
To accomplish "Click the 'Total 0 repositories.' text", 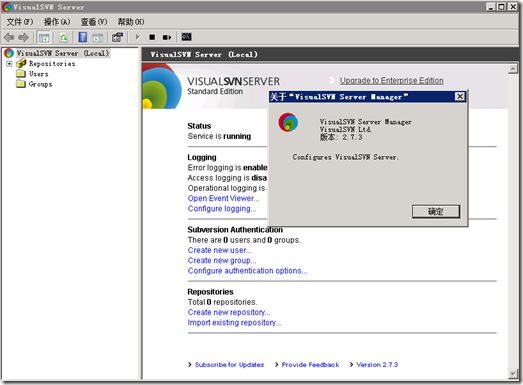I will (222, 302).
